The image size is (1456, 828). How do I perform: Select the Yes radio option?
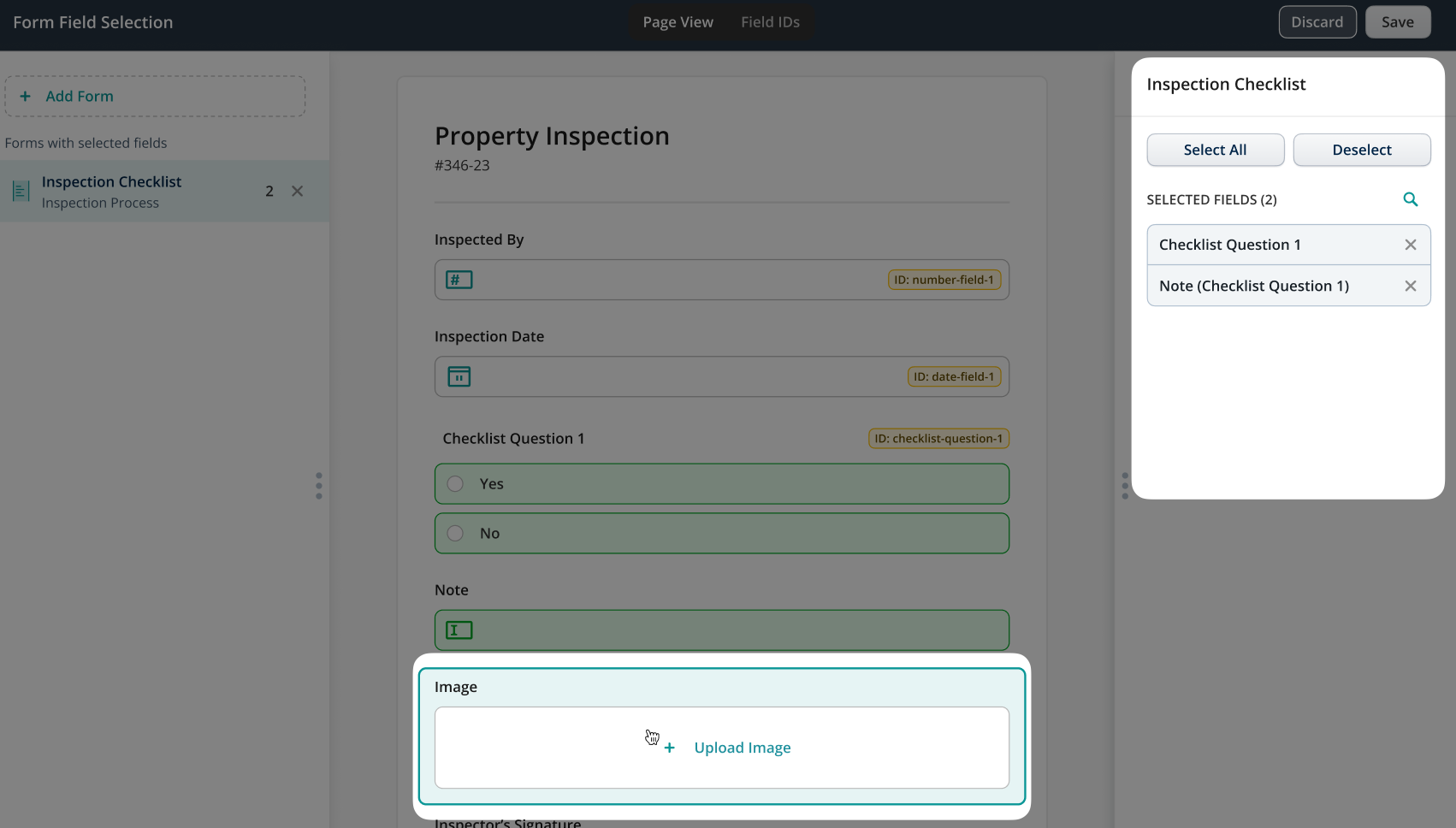pos(456,484)
